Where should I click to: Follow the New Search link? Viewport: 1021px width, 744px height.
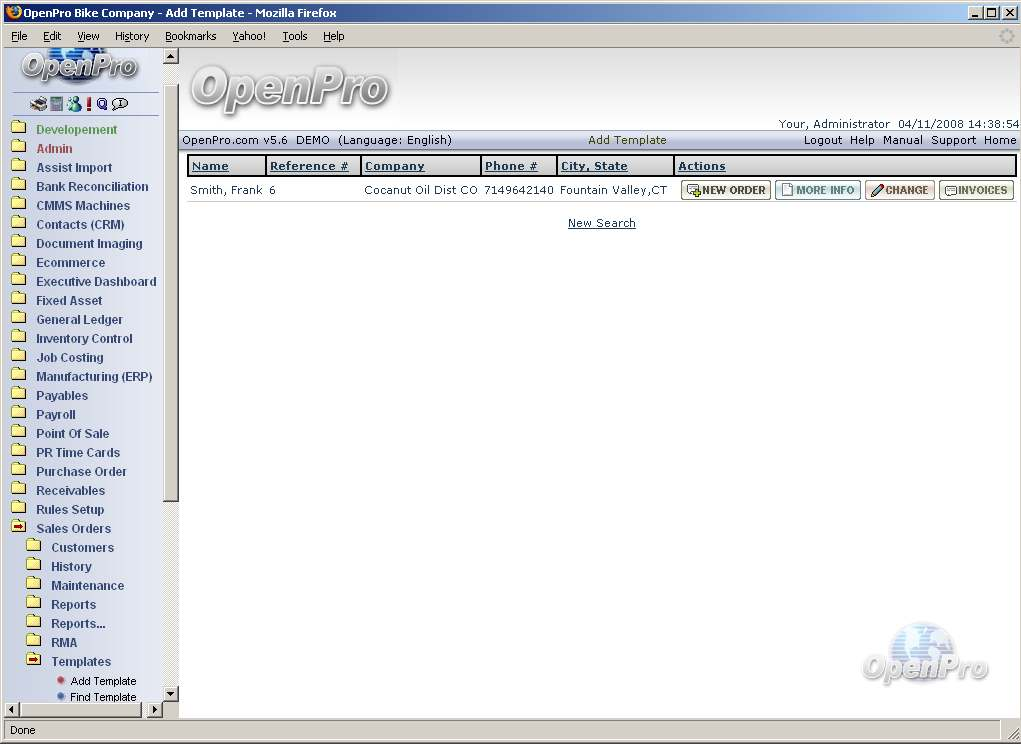(x=601, y=223)
